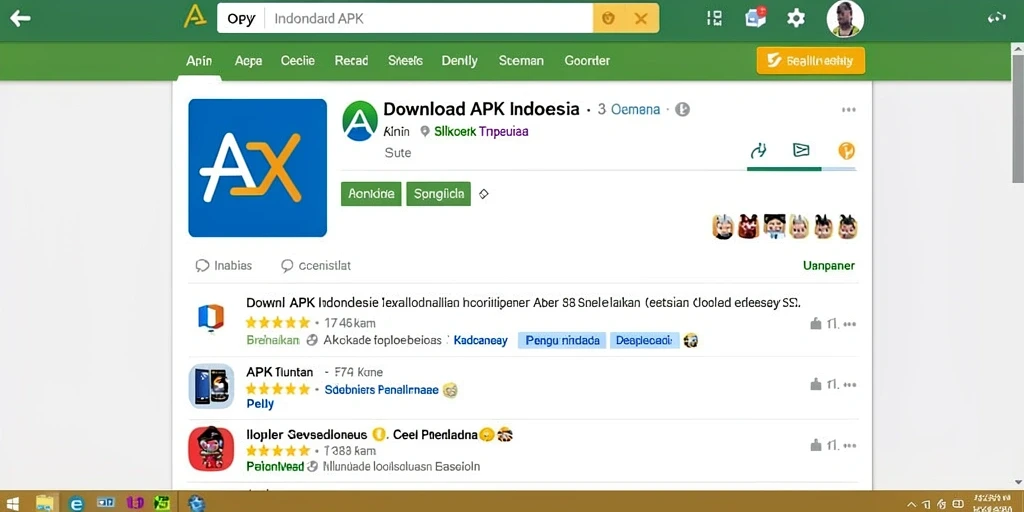Click the Sdebniers Penallrnaae link

381,390
